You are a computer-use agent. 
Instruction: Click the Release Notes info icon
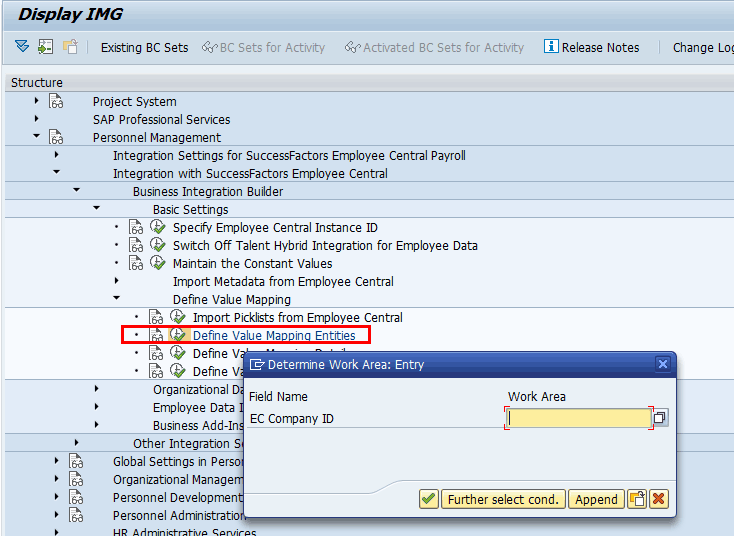(x=551, y=46)
